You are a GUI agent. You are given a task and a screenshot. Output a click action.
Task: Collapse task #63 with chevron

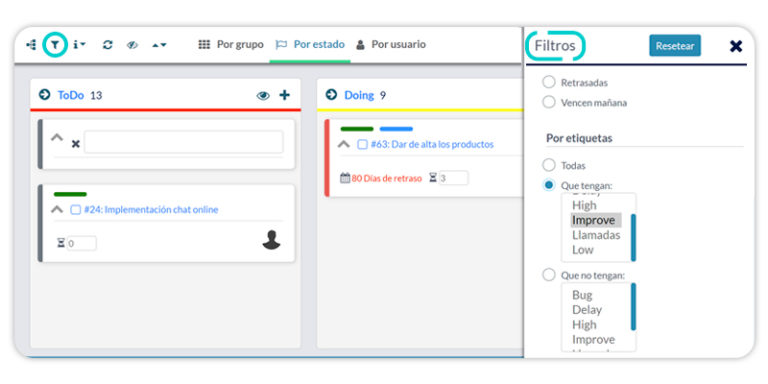click(x=344, y=144)
